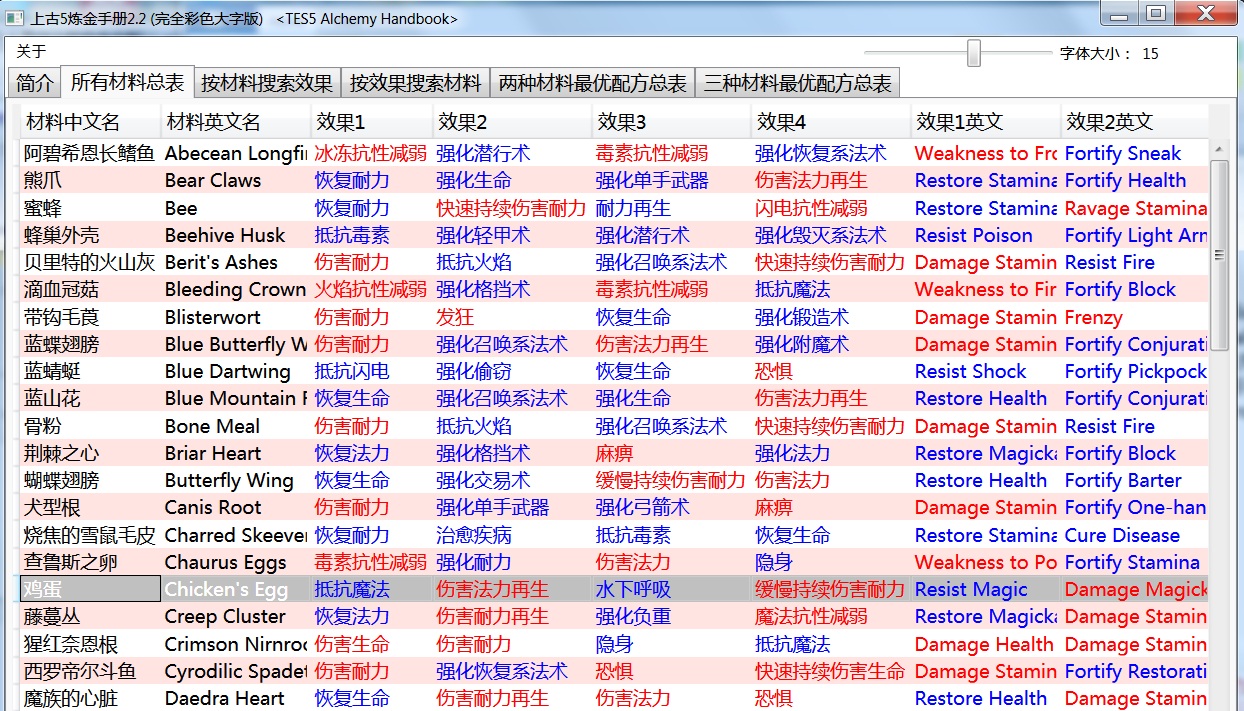
Task: Click the 效果1 column header
Action: 372,122
